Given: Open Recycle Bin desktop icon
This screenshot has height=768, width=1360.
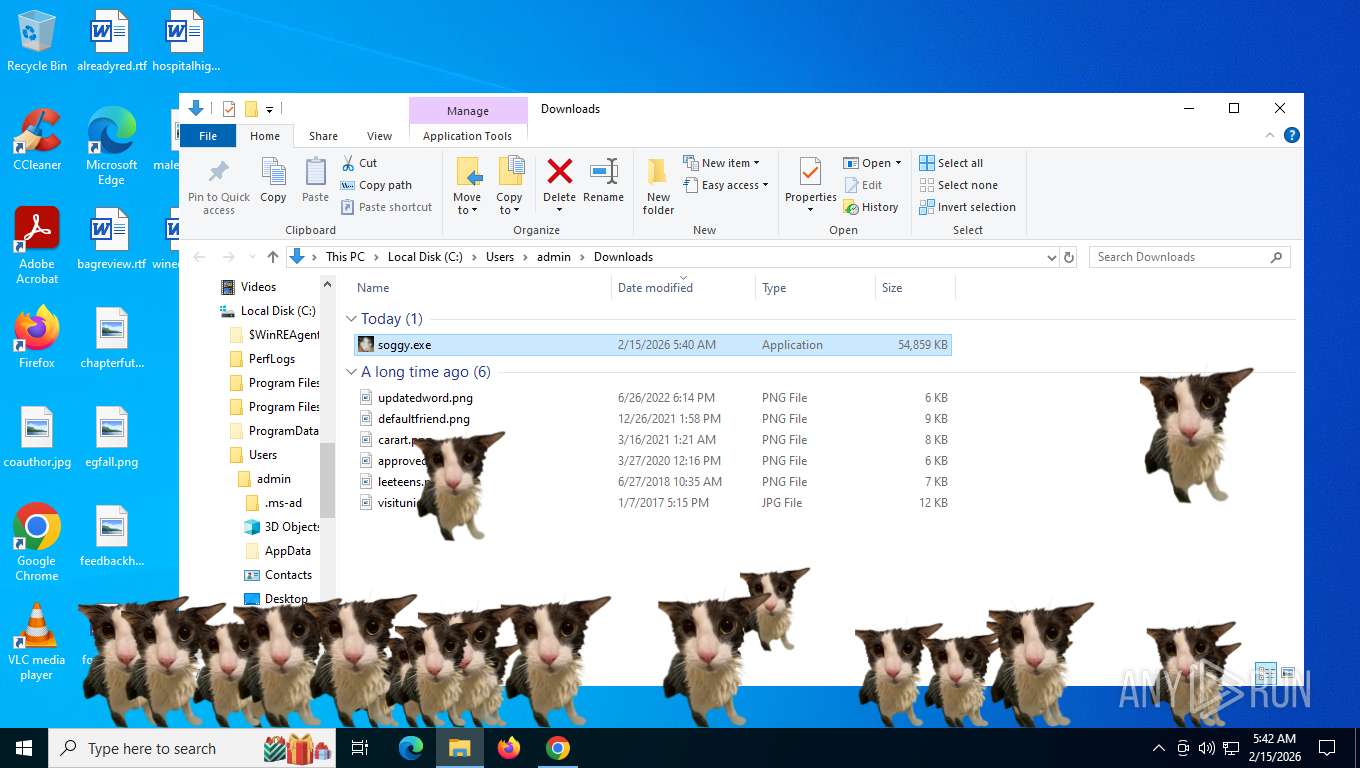Looking at the screenshot, I should pos(37,41).
